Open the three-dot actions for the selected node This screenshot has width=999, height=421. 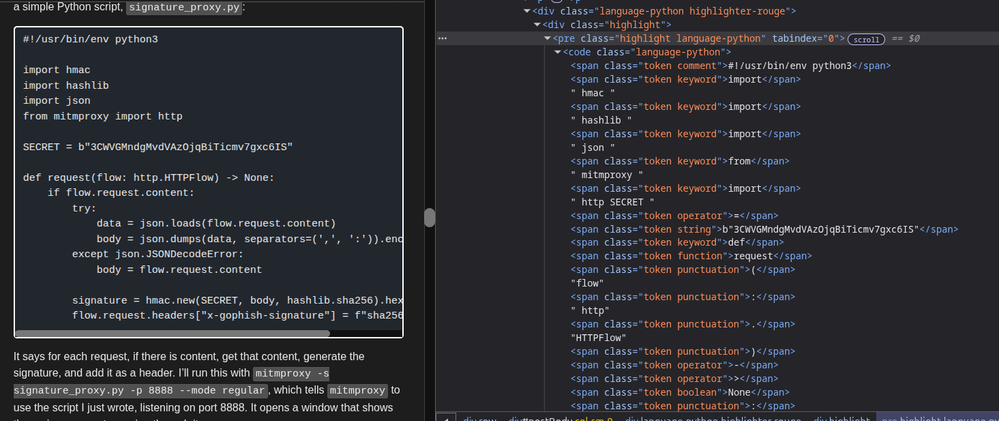(x=443, y=38)
